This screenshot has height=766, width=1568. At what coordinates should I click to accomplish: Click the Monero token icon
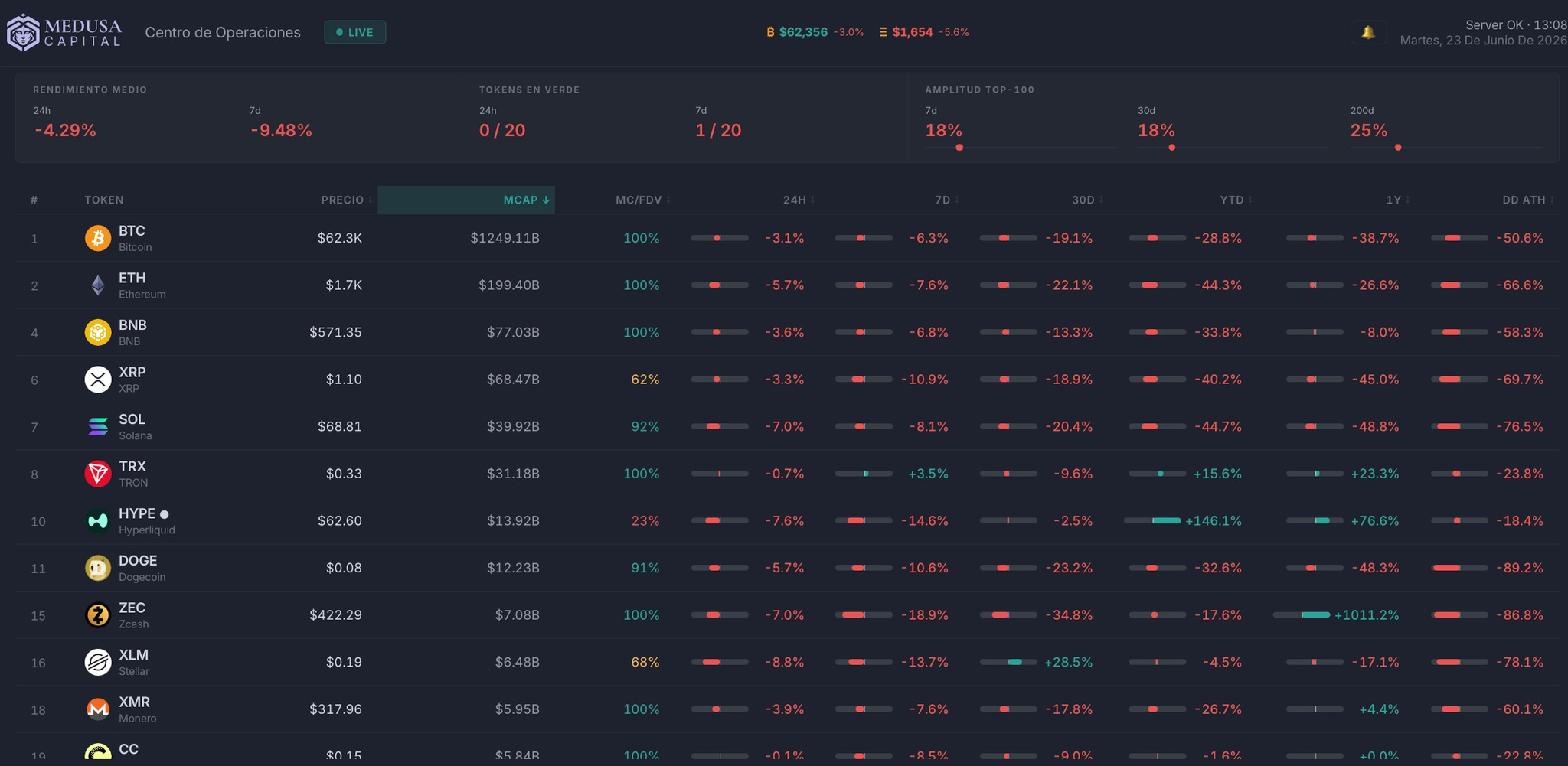click(x=98, y=709)
